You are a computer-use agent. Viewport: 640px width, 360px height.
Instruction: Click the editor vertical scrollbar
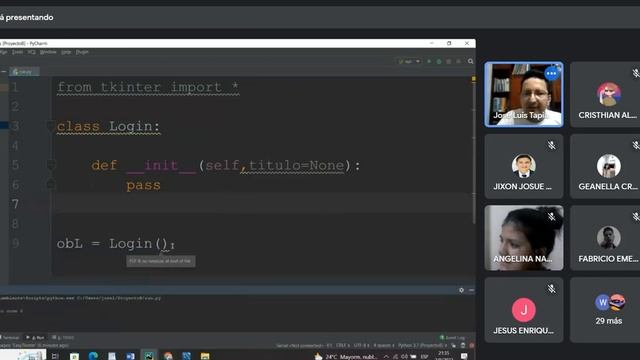point(473,151)
